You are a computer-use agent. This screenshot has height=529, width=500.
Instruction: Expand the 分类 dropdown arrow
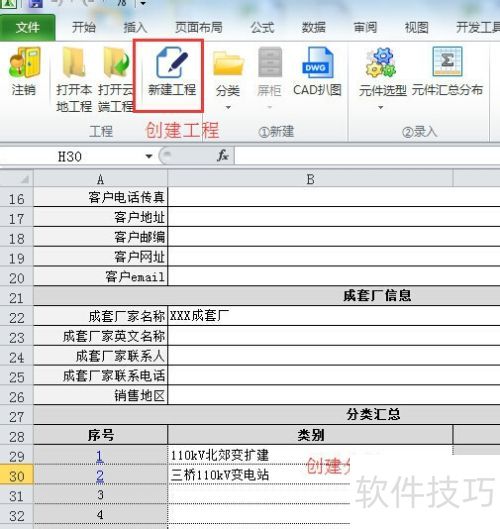pyautogui.click(x=228, y=108)
